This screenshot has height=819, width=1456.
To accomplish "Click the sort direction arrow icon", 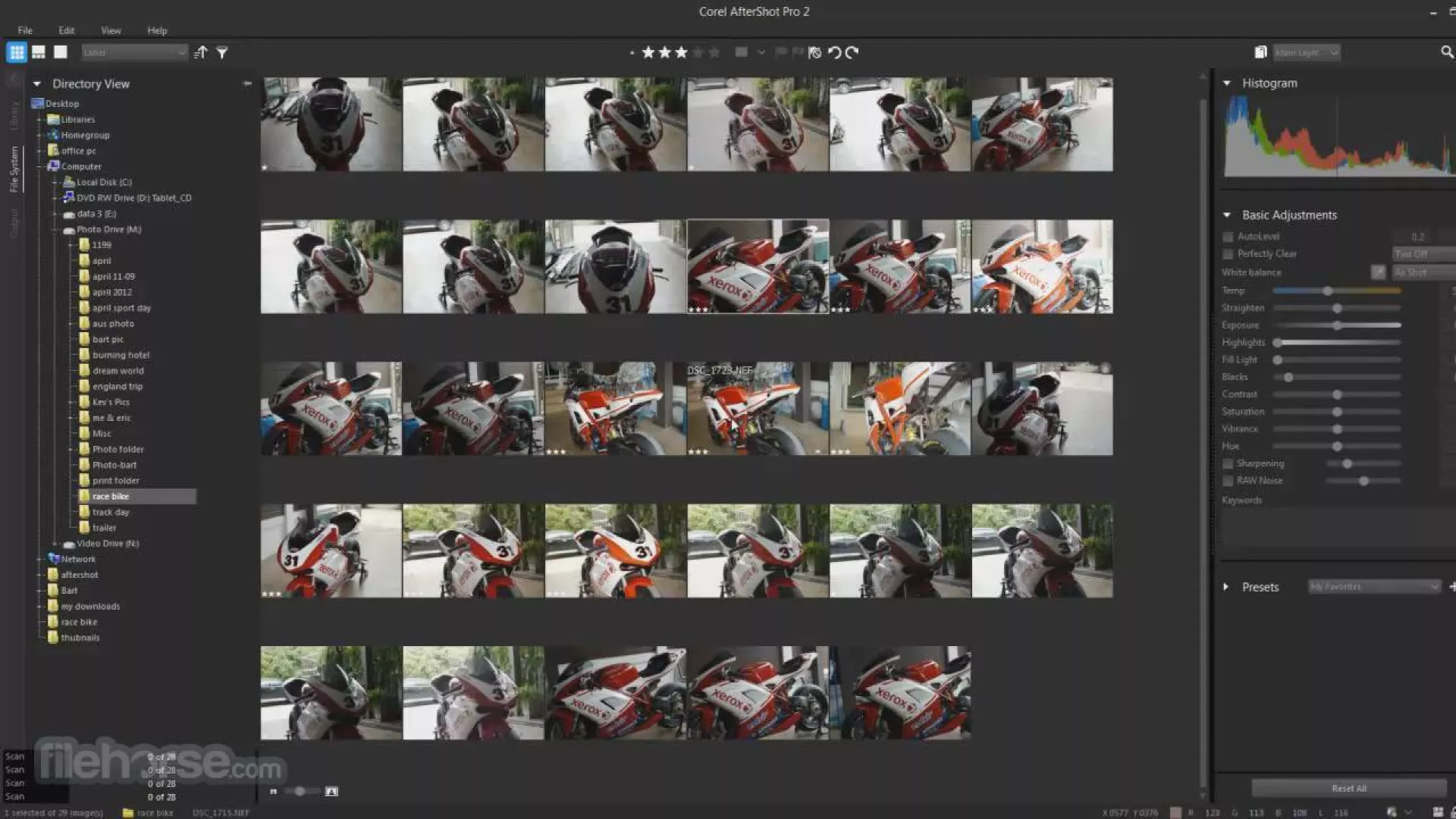I will click(200, 52).
